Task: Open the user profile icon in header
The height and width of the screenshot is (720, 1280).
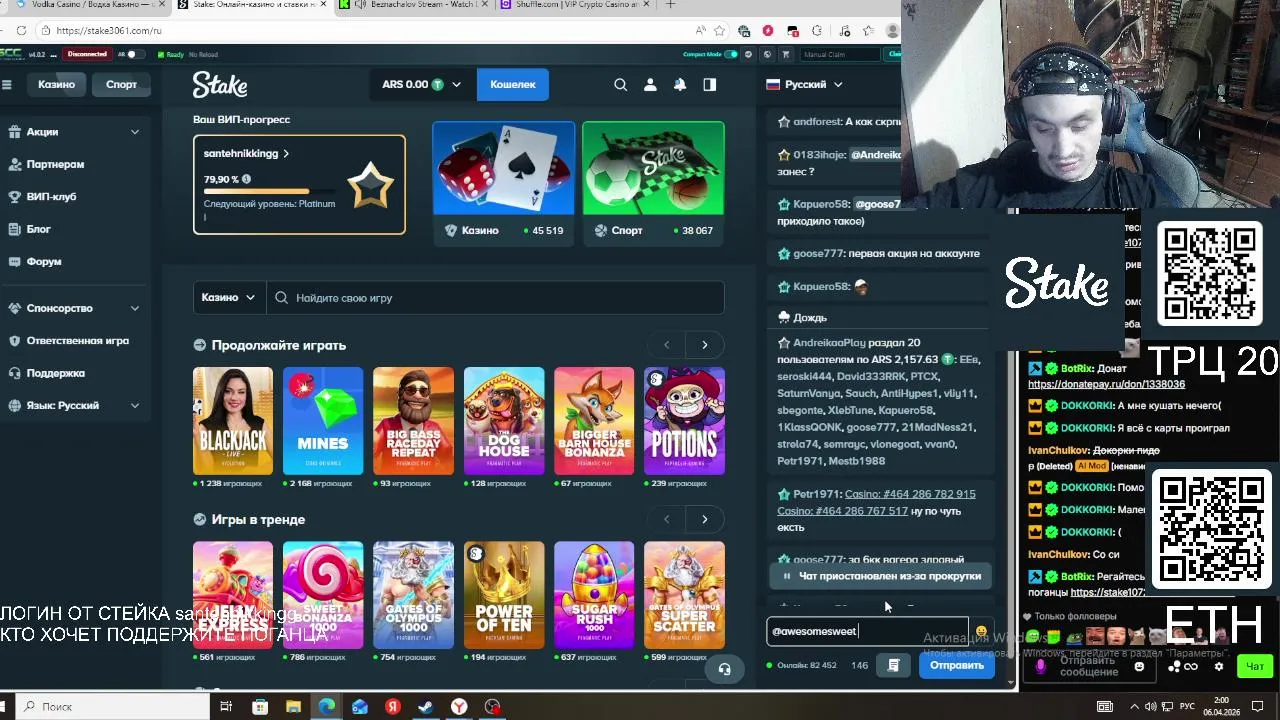Action: pyautogui.click(x=650, y=85)
